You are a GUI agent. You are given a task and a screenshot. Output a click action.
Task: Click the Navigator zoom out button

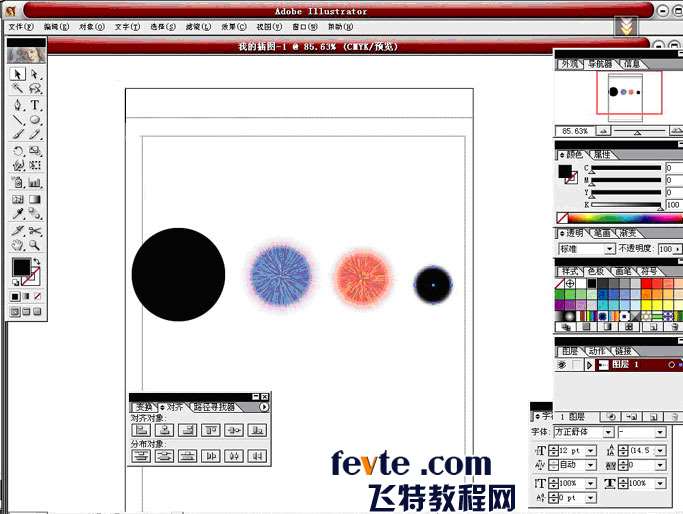pos(603,131)
